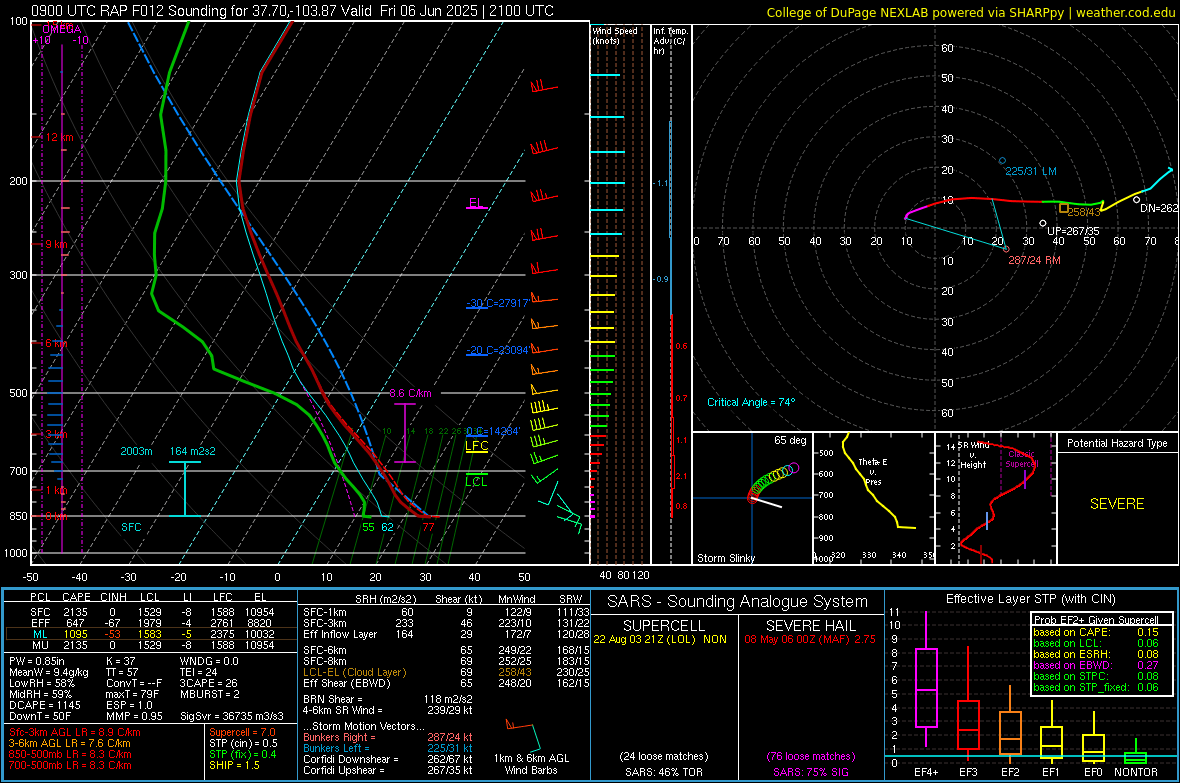Click the SARS: 46% TOR result
Image resolution: width=1180 pixels, height=783 pixels.
(664, 772)
